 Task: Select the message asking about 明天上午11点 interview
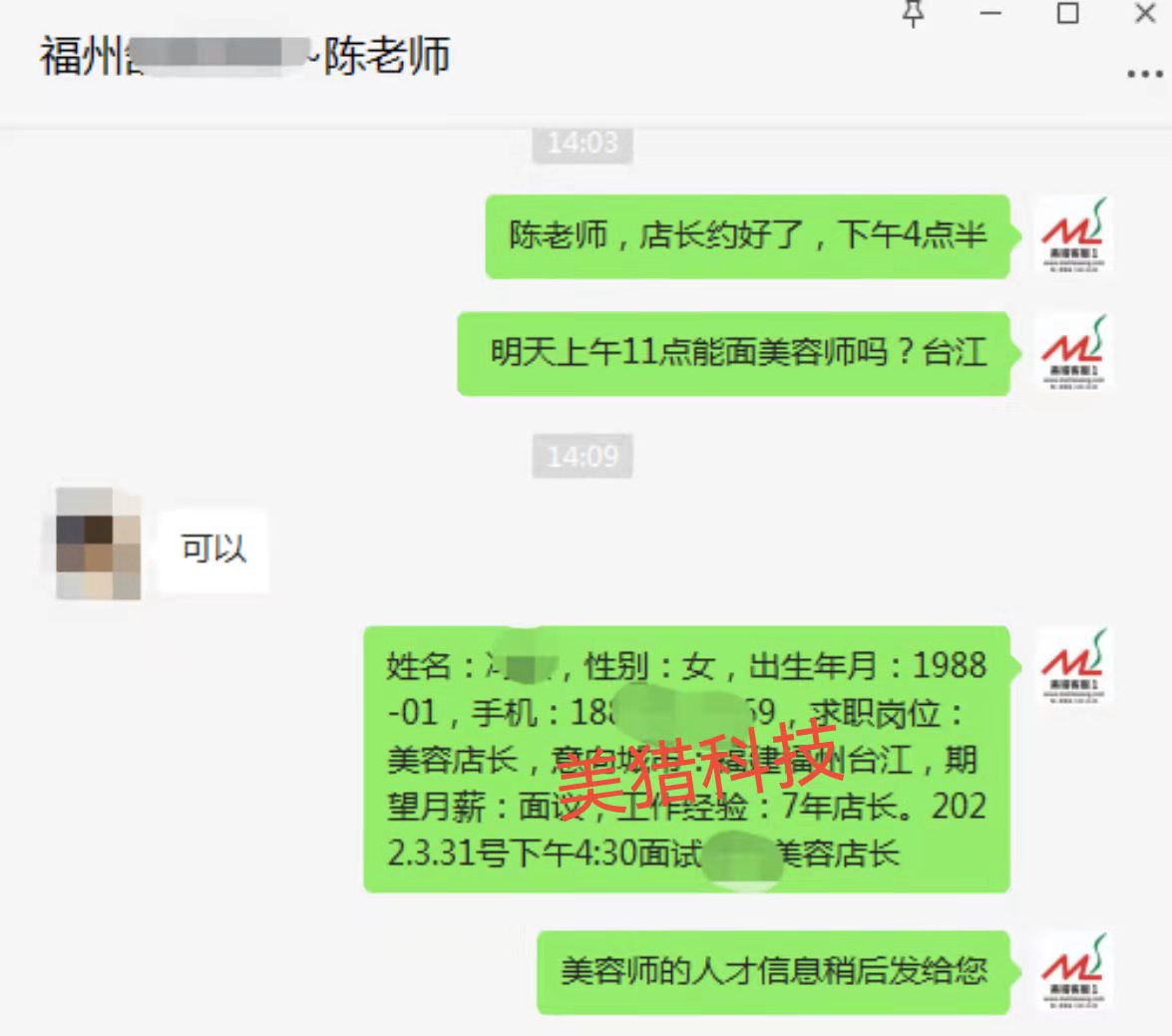tap(734, 353)
